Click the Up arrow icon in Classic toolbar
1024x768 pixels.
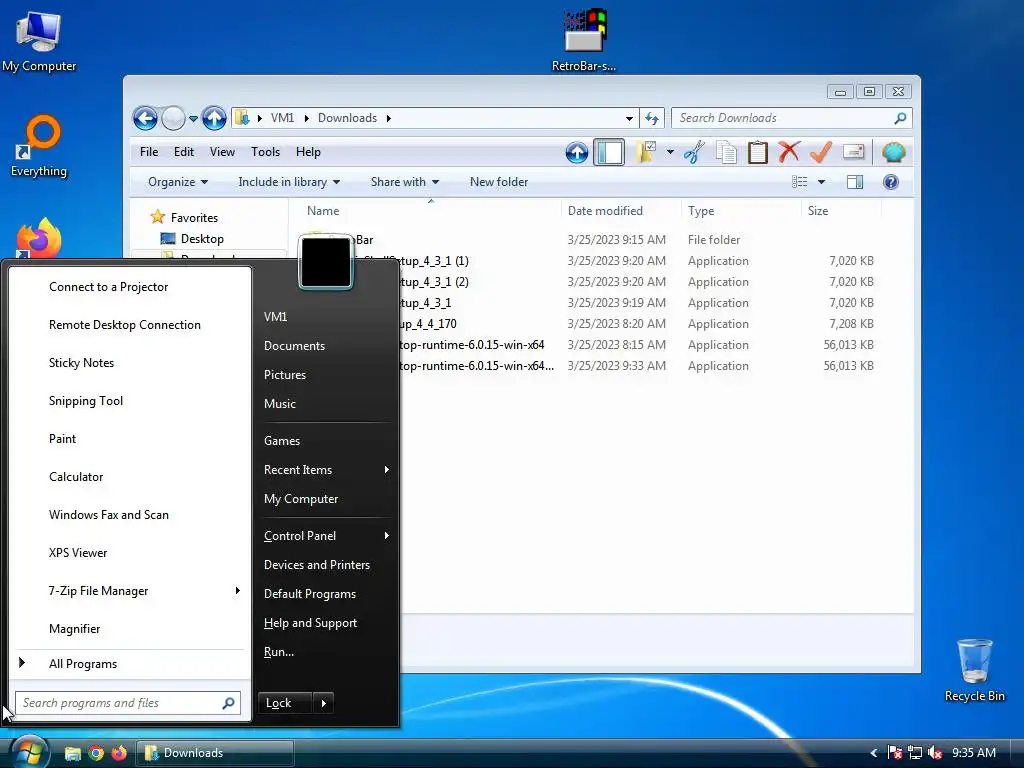click(x=577, y=153)
